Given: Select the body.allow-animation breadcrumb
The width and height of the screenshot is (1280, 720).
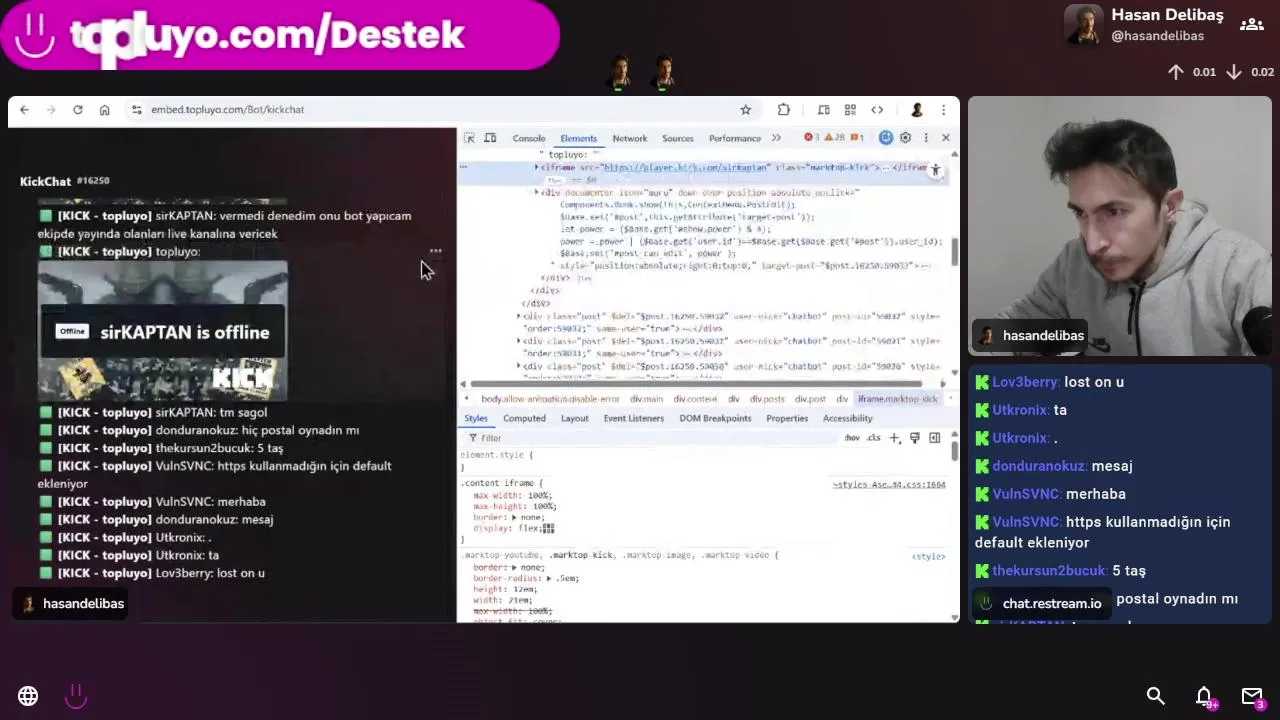Looking at the screenshot, I should click(x=550, y=399).
